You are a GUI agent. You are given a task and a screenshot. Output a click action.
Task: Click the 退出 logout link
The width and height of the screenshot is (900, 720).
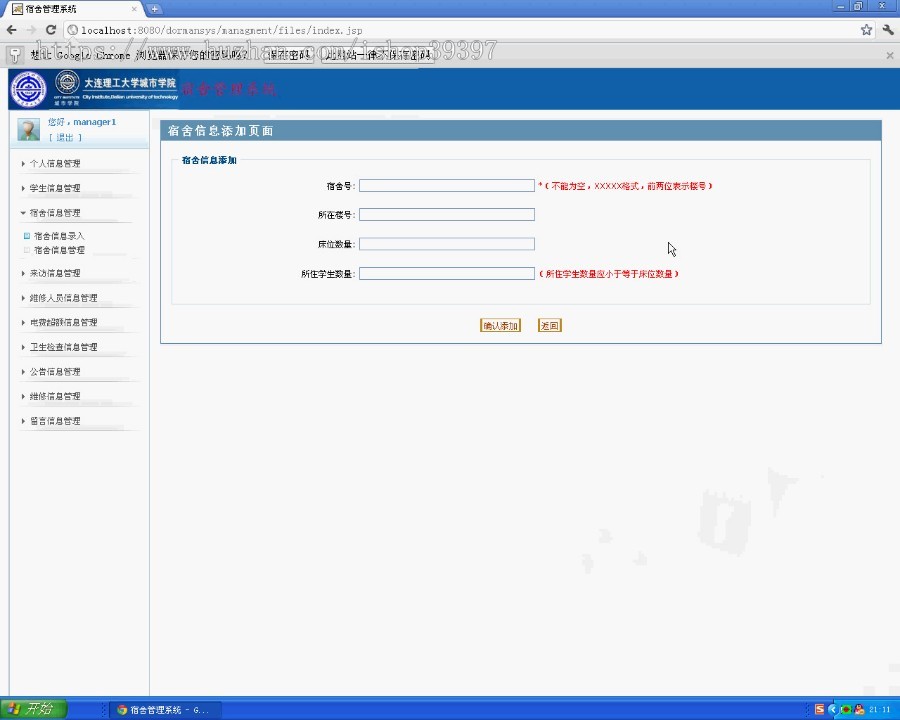[65, 138]
